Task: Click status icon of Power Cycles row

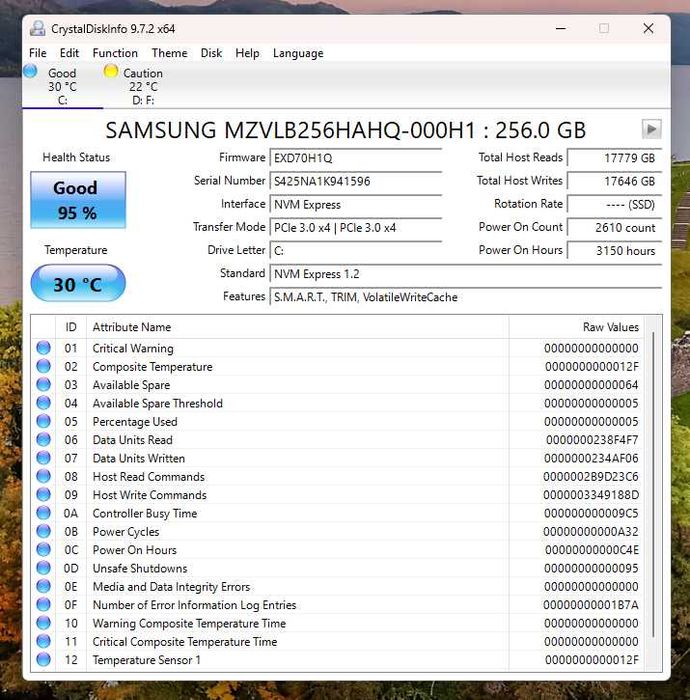Action: coord(43,531)
